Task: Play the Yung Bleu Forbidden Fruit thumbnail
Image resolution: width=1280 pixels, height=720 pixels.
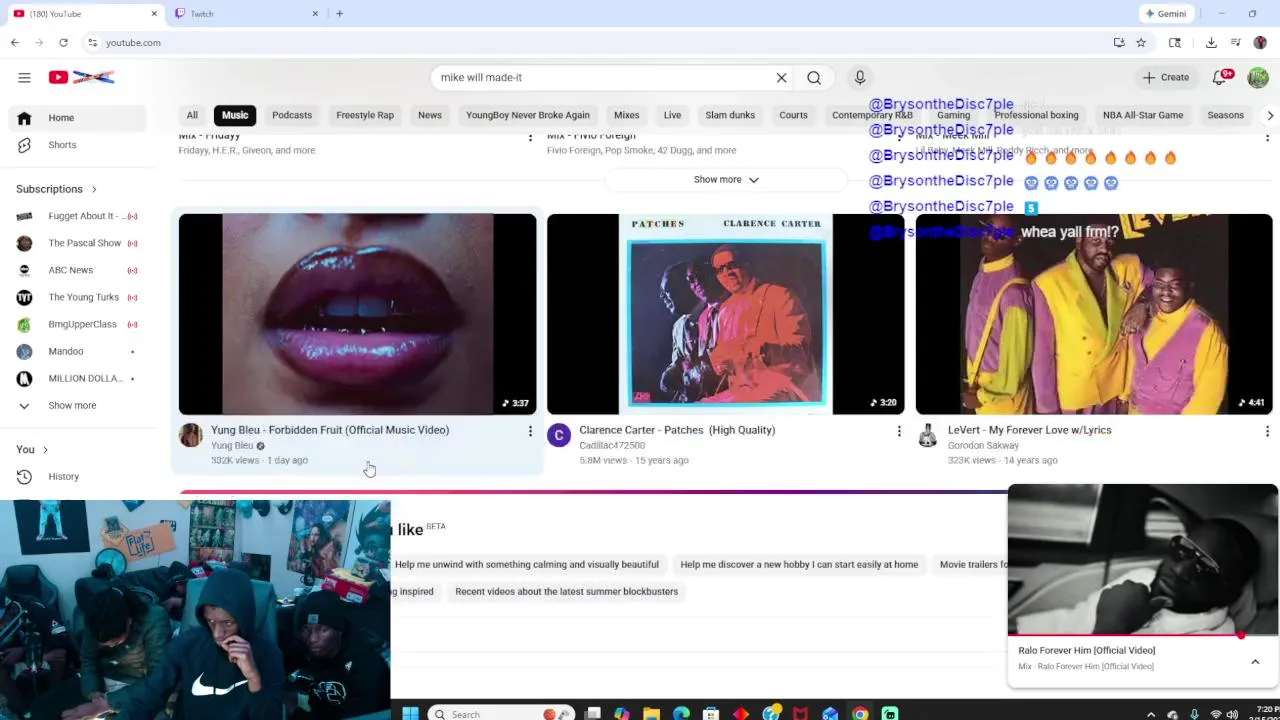Action: [357, 314]
